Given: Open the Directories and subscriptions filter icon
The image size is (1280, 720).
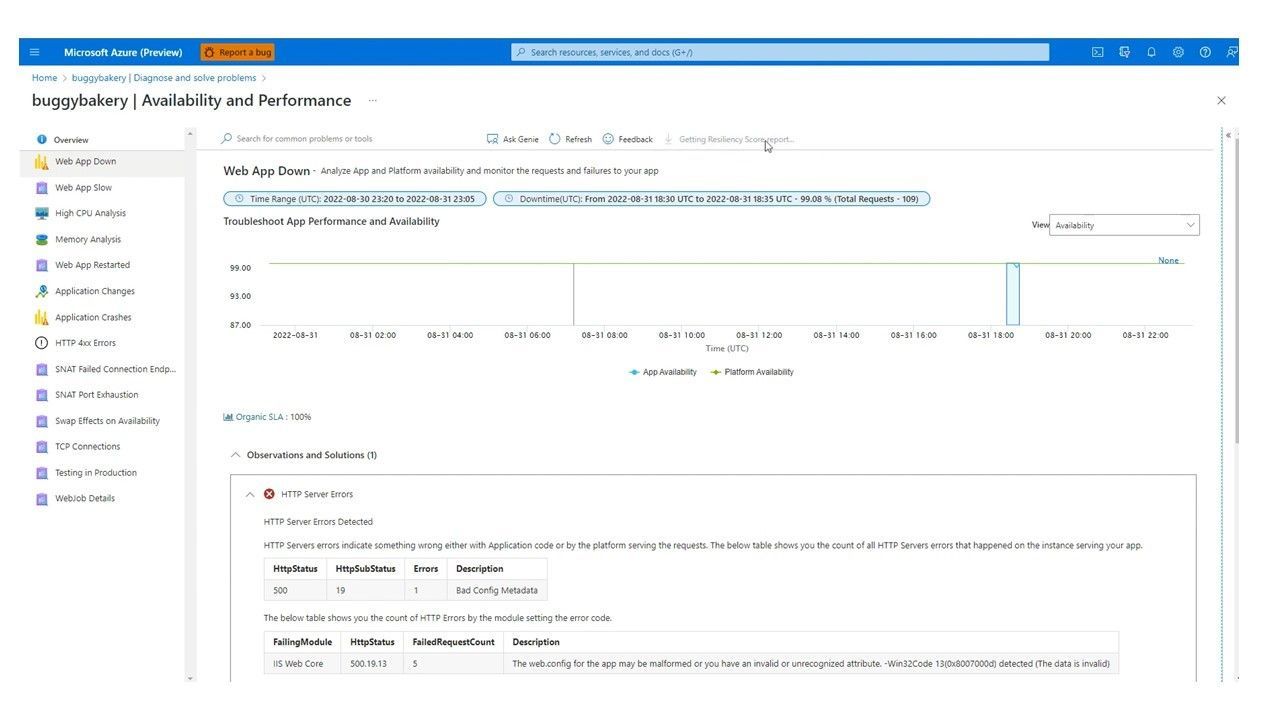Looking at the screenshot, I should tap(1124, 52).
